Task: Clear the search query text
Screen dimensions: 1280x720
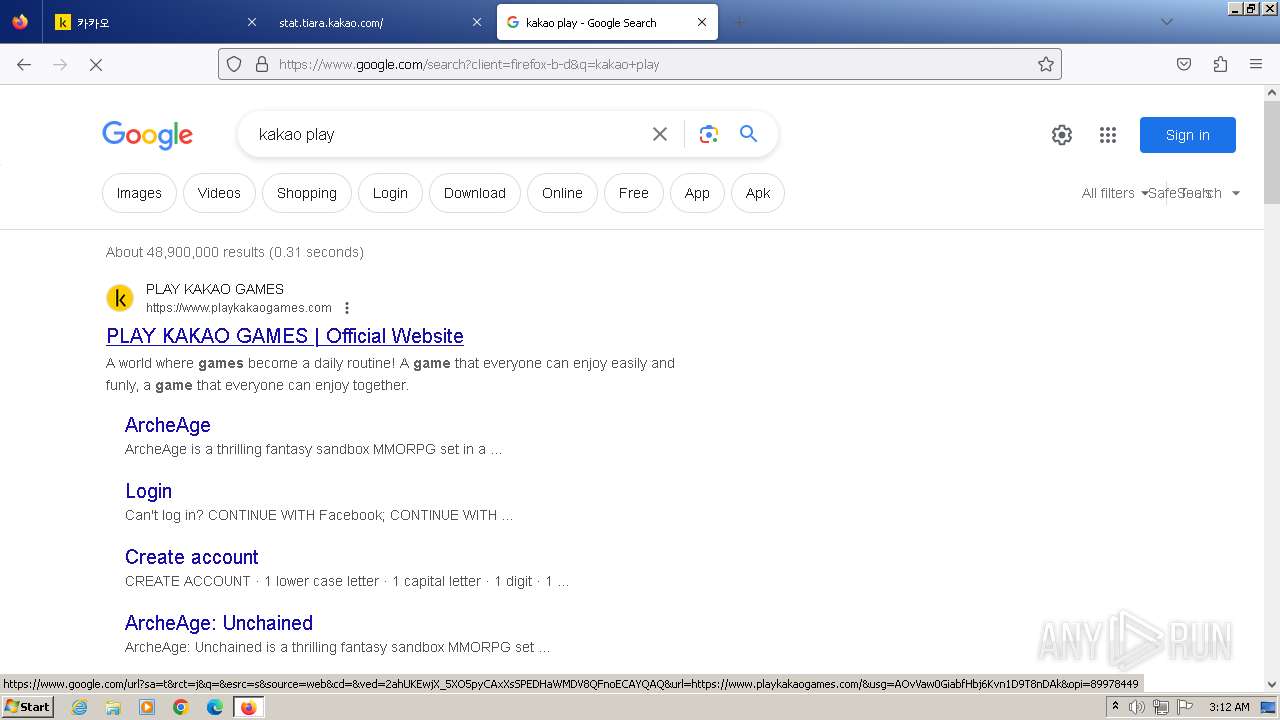Action: point(660,134)
